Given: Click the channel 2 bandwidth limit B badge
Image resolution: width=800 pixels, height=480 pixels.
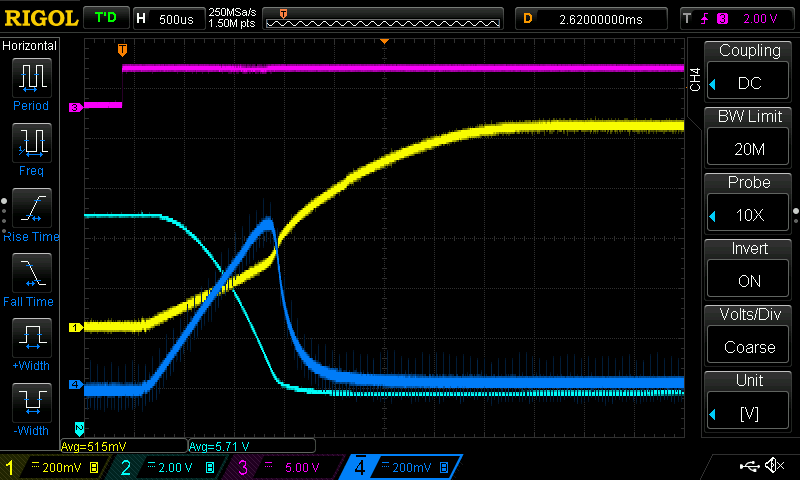Looking at the screenshot, I should tap(210, 467).
